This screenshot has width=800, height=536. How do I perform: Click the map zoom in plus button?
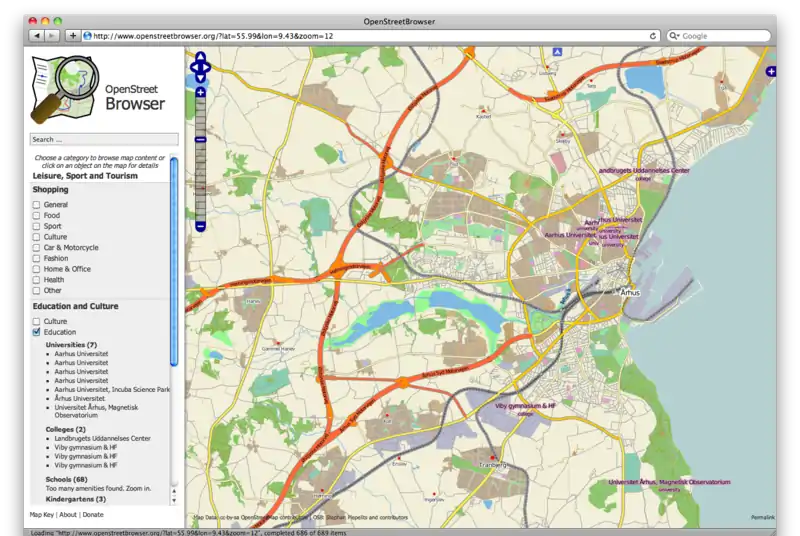pos(200,93)
